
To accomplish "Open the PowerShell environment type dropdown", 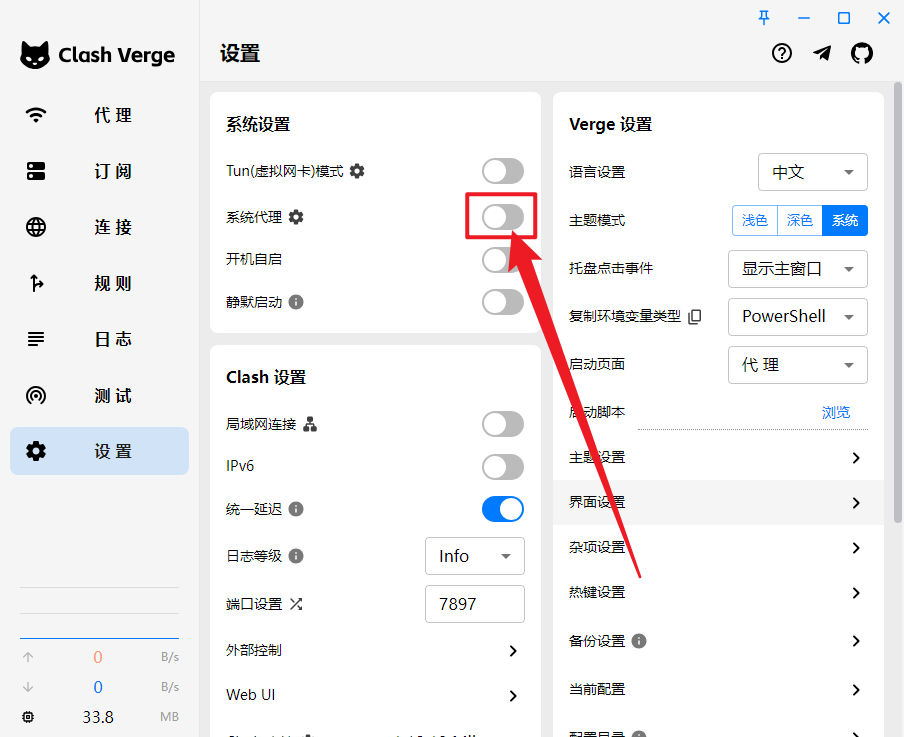I will 798,317.
